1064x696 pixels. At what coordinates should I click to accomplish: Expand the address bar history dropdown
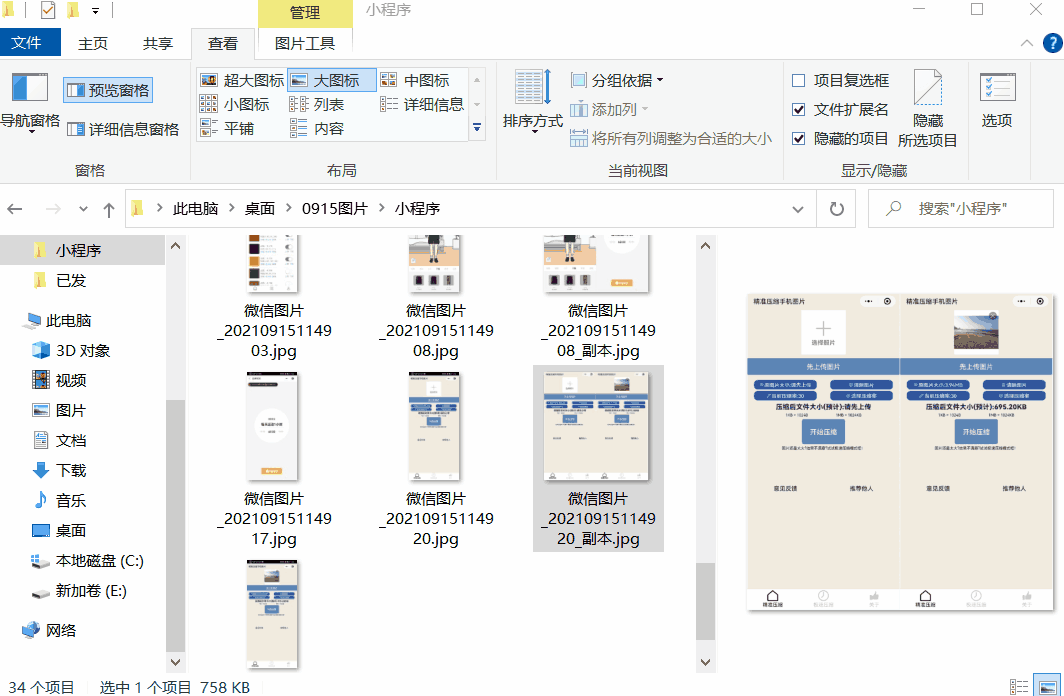798,208
